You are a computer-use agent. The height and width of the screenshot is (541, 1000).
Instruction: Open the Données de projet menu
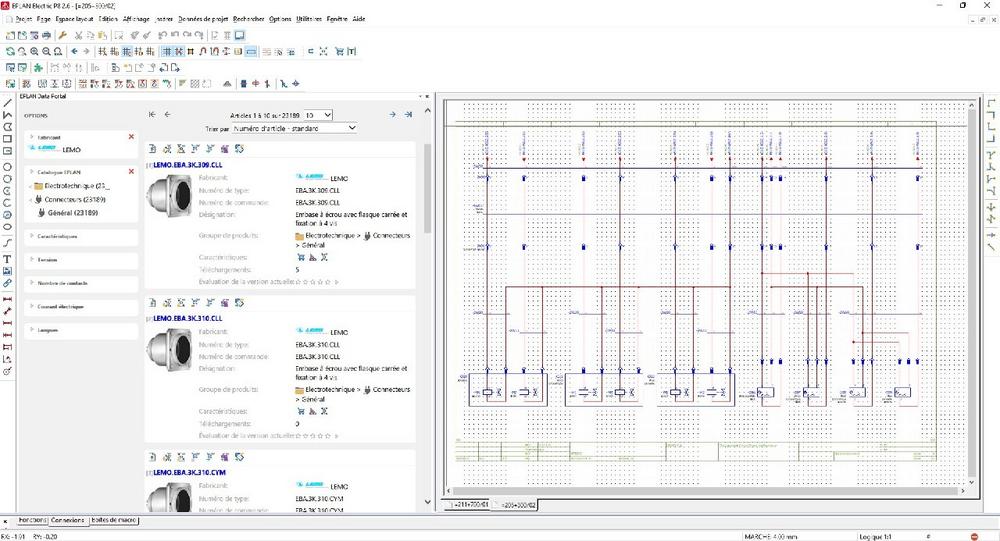pyautogui.click(x=203, y=19)
